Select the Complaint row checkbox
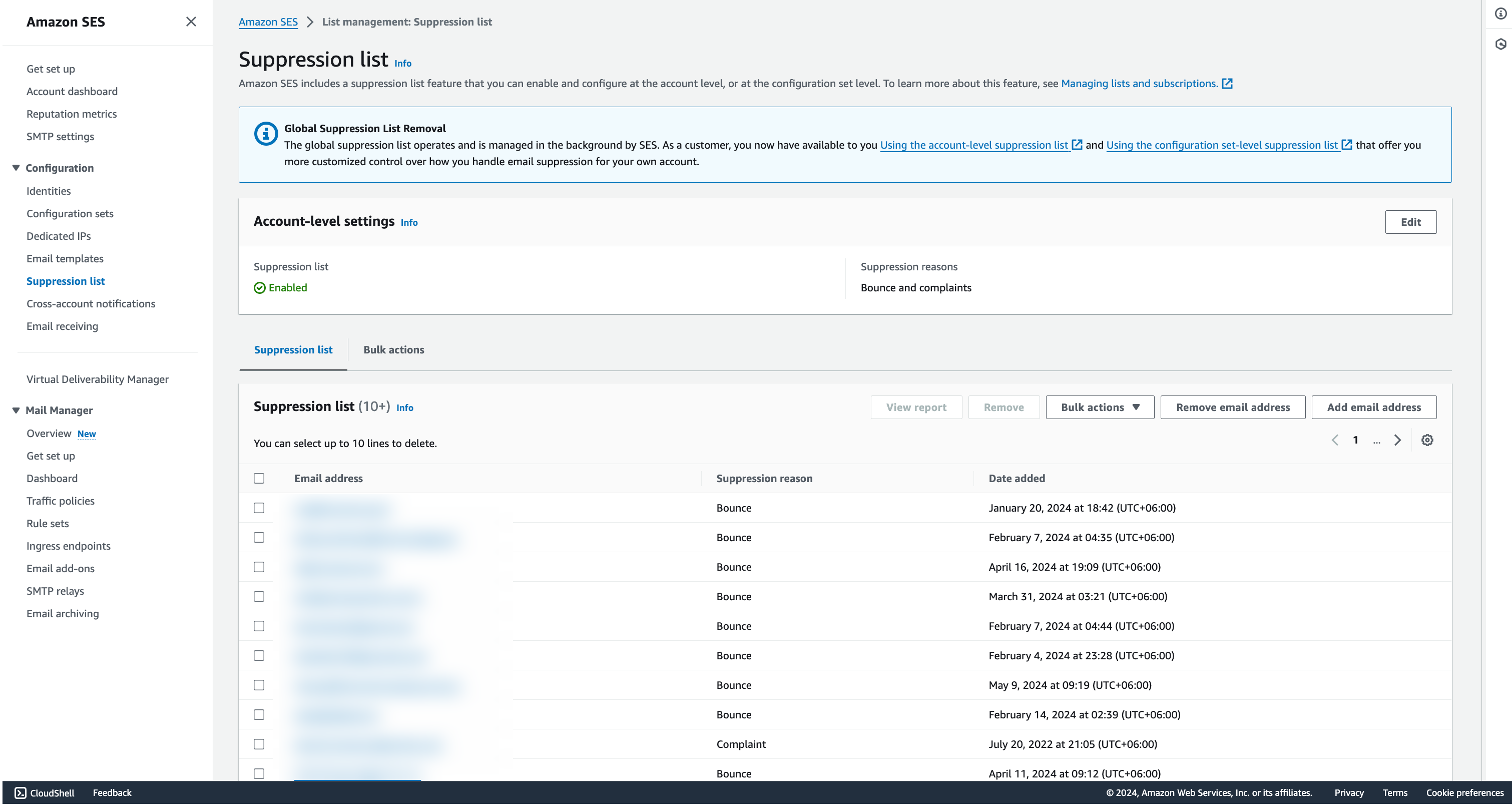The height and width of the screenshot is (810, 1512). [x=259, y=744]
